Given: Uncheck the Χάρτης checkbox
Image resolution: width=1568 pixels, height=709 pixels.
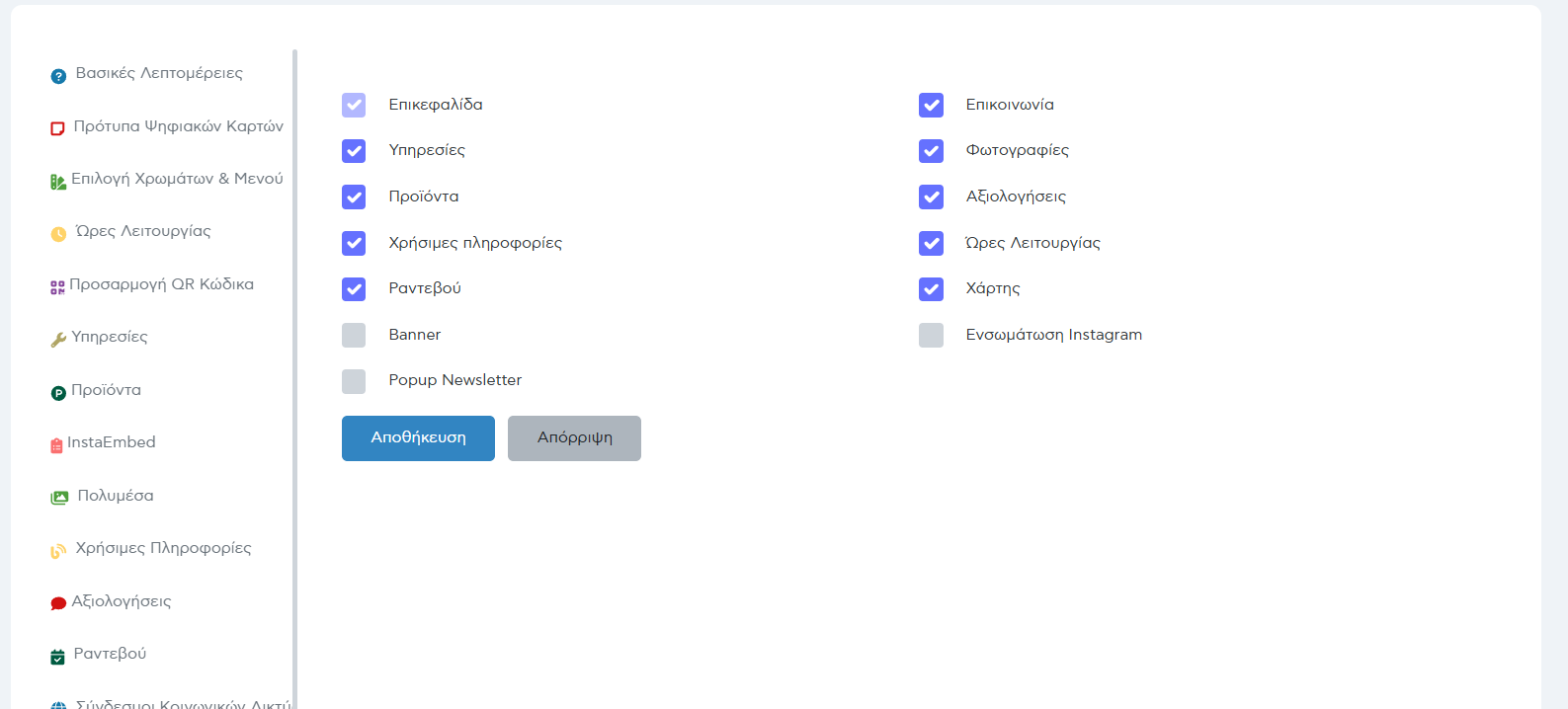Looking at the screenshot, I should (x=931, y=288).
